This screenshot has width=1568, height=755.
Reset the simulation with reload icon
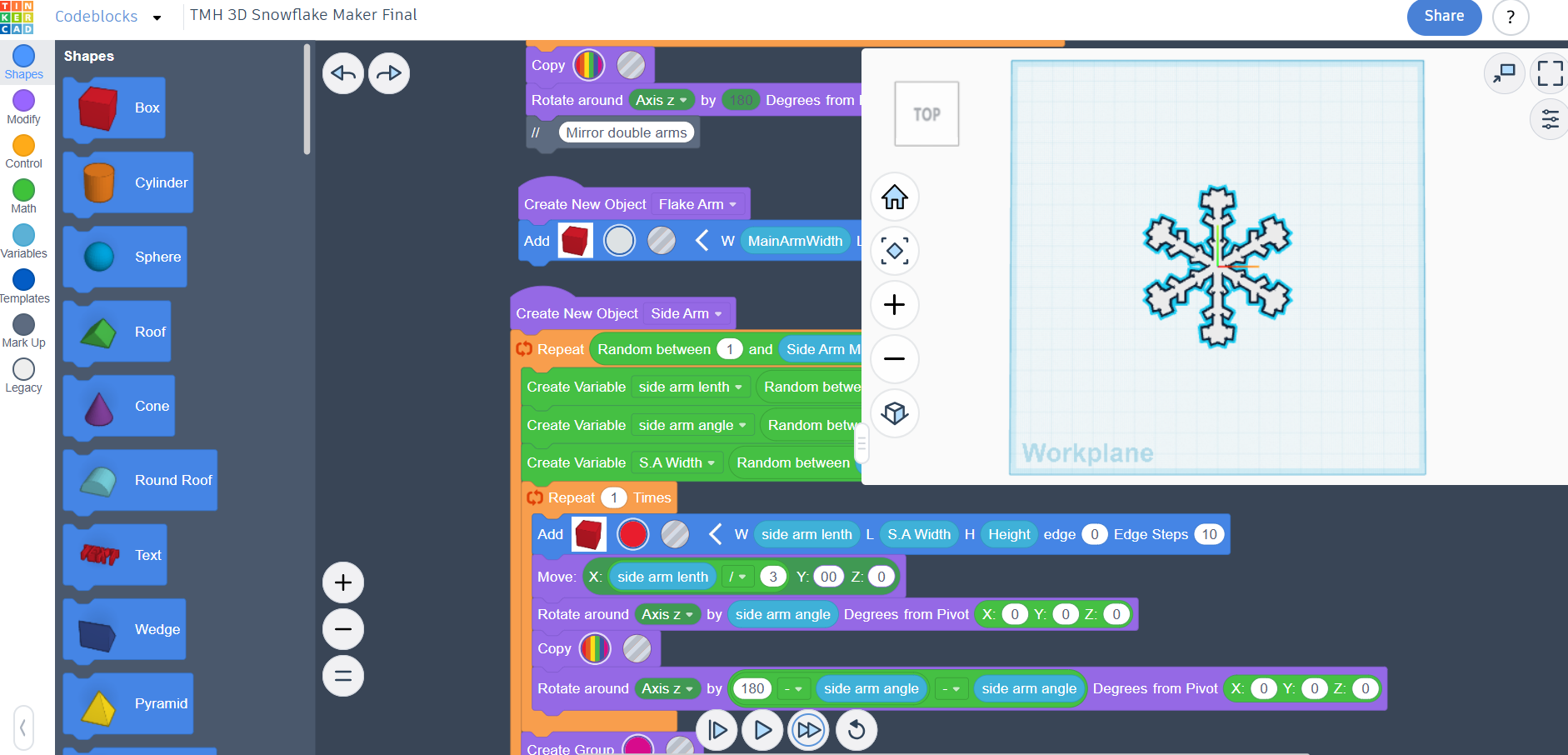point(856,731)
